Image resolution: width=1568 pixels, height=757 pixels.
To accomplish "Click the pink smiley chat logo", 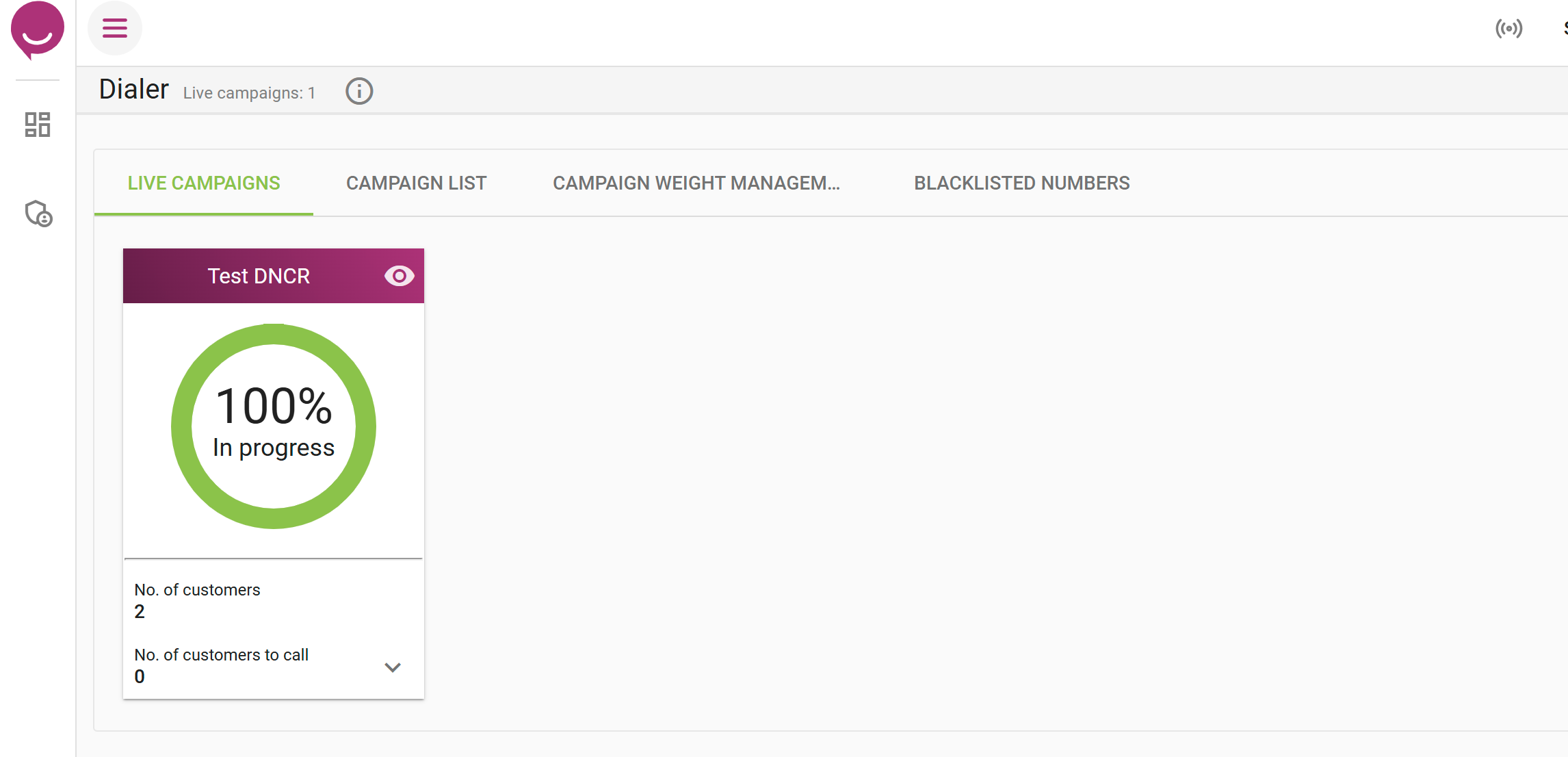I will [38, 29].
